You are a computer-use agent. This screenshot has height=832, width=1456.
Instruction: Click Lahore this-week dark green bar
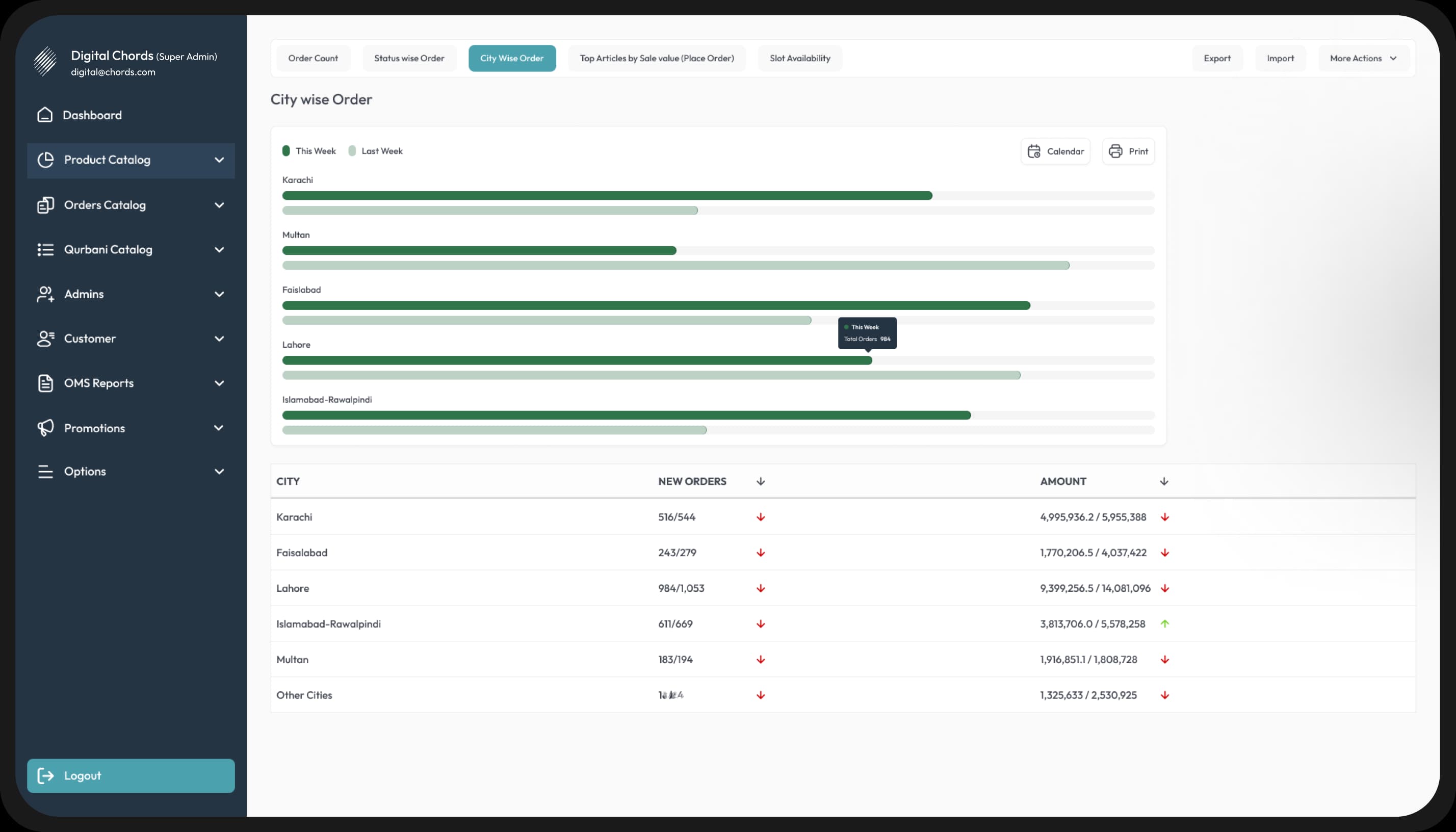[577, 360]
